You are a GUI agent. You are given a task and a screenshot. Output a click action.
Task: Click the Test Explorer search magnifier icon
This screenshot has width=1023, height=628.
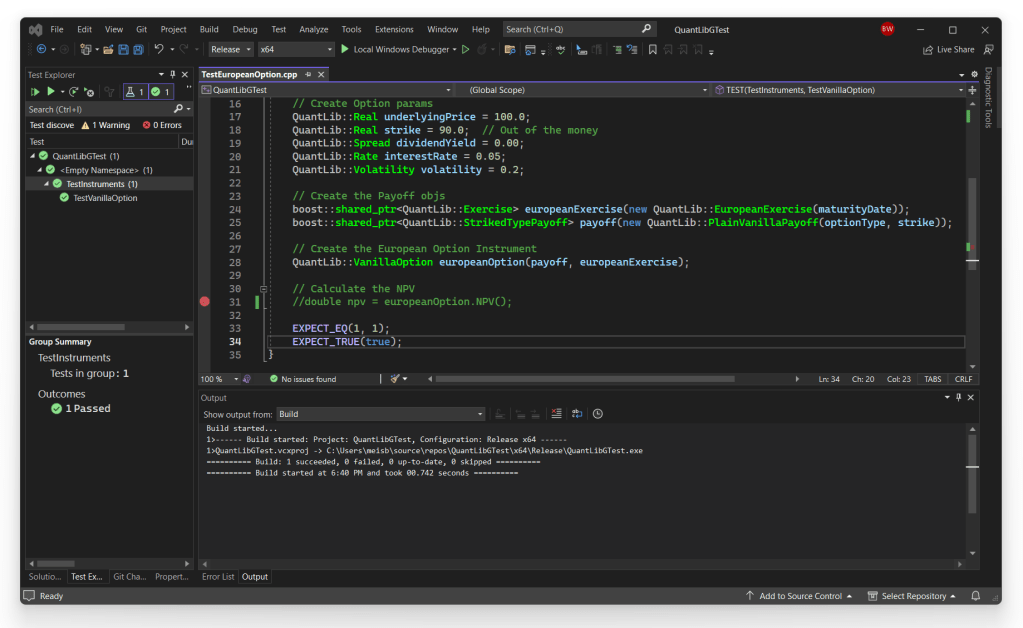(x=178, y=109)
